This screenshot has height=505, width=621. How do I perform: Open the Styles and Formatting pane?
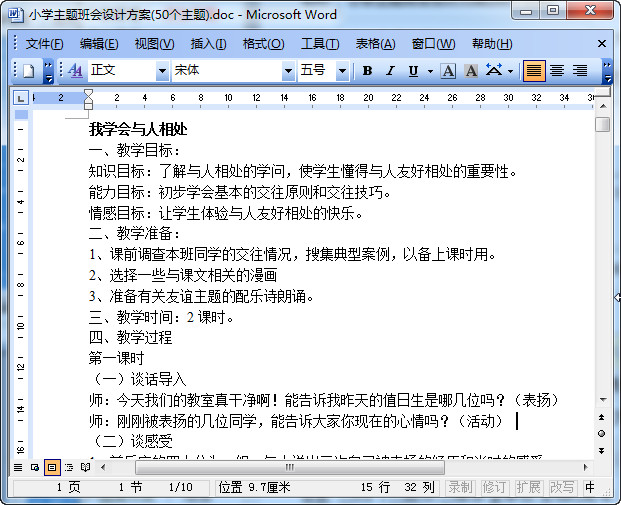tap(75, 71)
